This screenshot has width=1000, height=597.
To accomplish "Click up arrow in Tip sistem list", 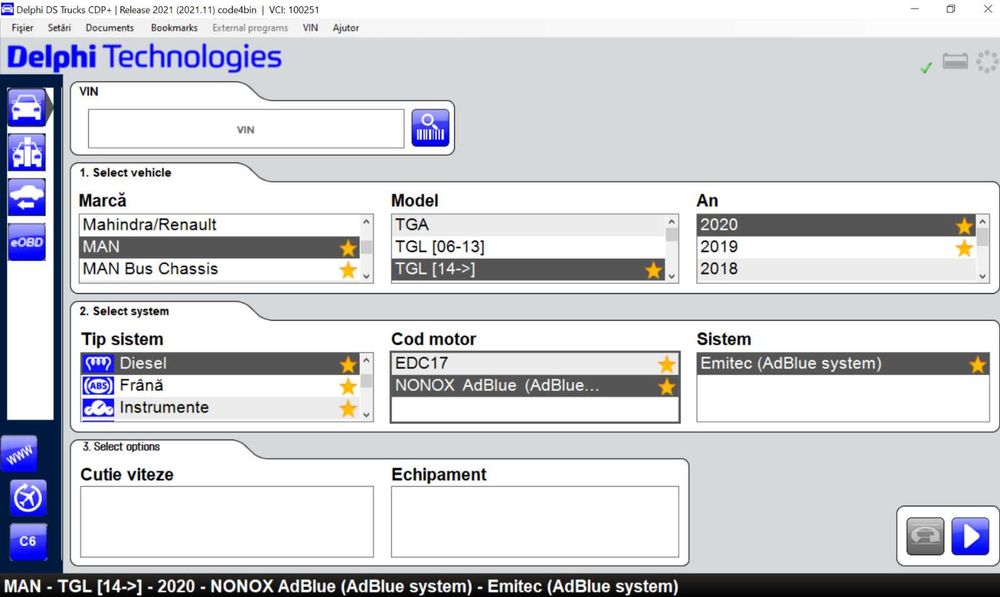I will point(366,359).
